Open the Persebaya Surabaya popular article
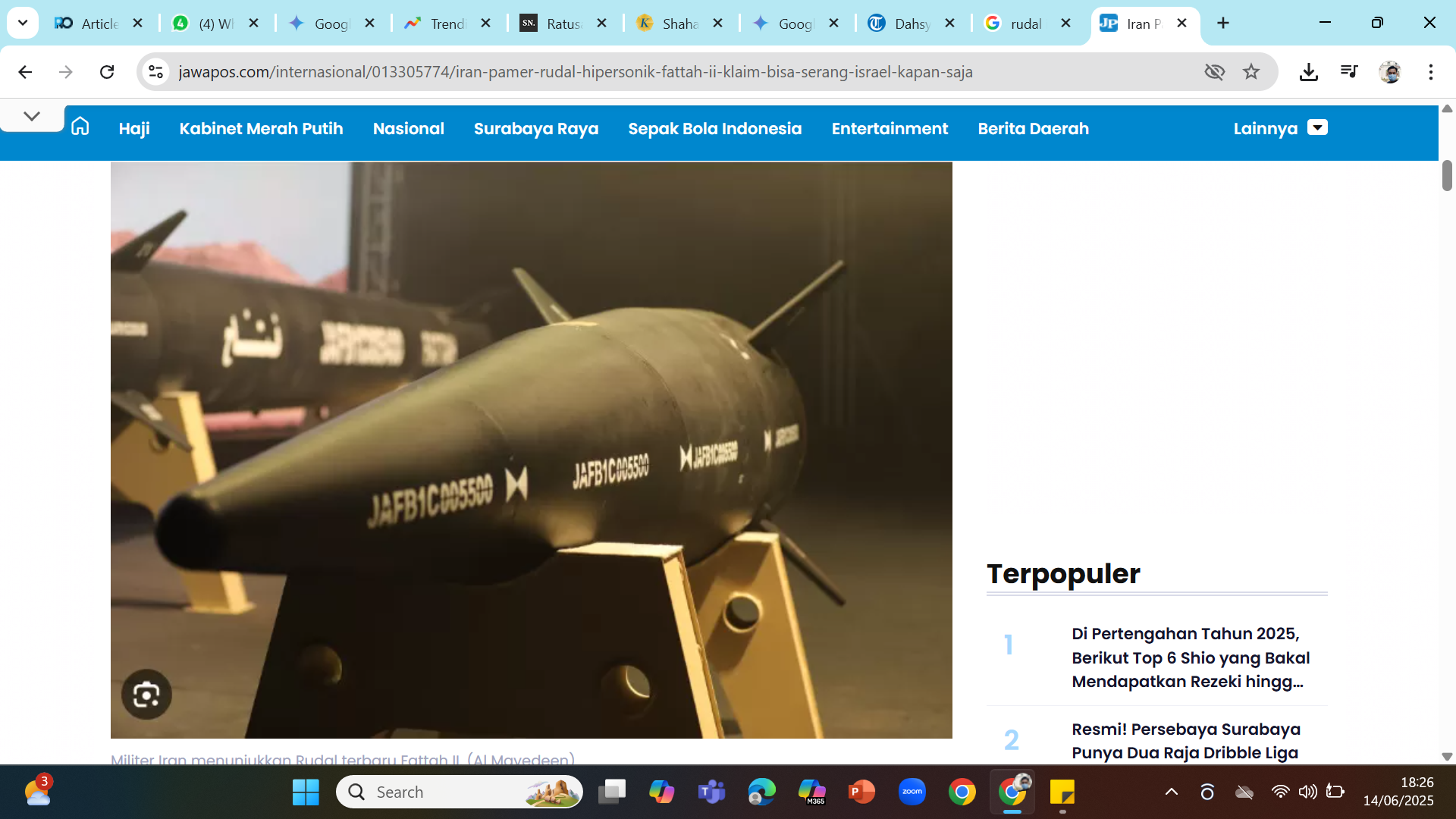Image resolution: width=1456 pixels, height=819 pixels. (x=1186, y=741)
